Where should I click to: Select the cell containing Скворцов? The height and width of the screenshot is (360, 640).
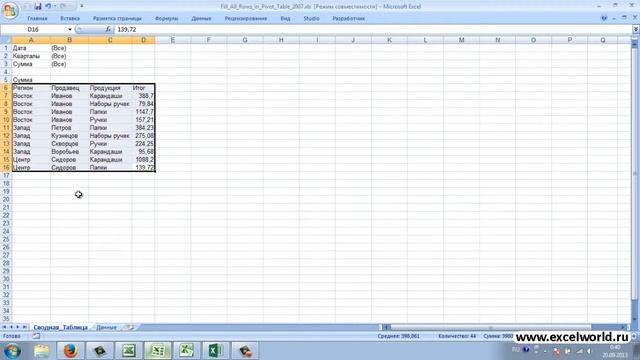tap(69, 144)
